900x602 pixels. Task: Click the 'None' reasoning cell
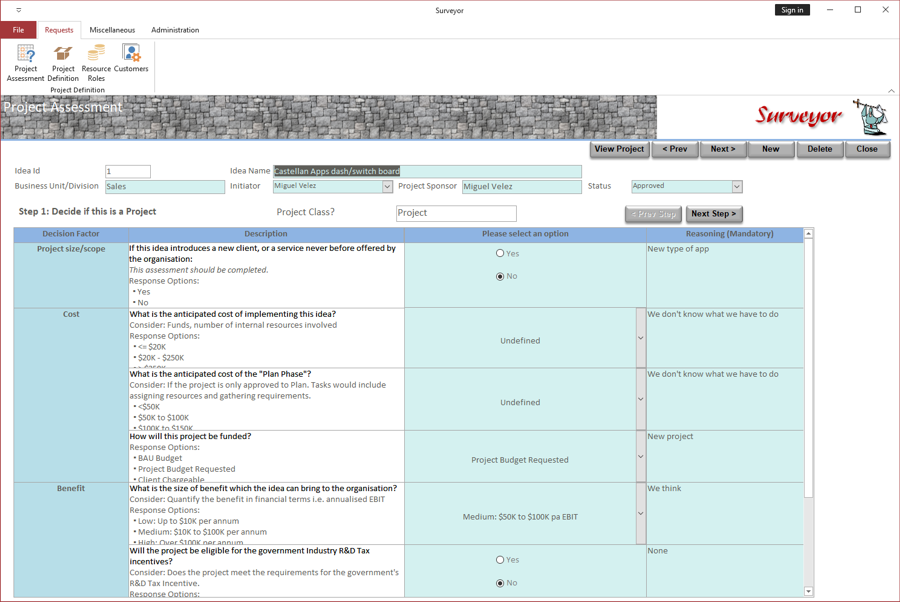point(725,571)
